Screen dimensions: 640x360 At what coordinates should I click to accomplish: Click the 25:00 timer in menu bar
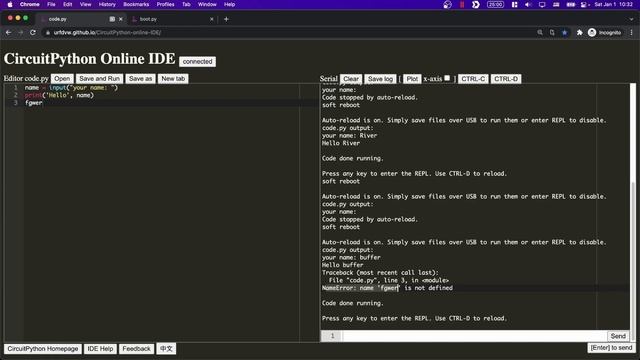pyautogui.click(x=495, y=4)
